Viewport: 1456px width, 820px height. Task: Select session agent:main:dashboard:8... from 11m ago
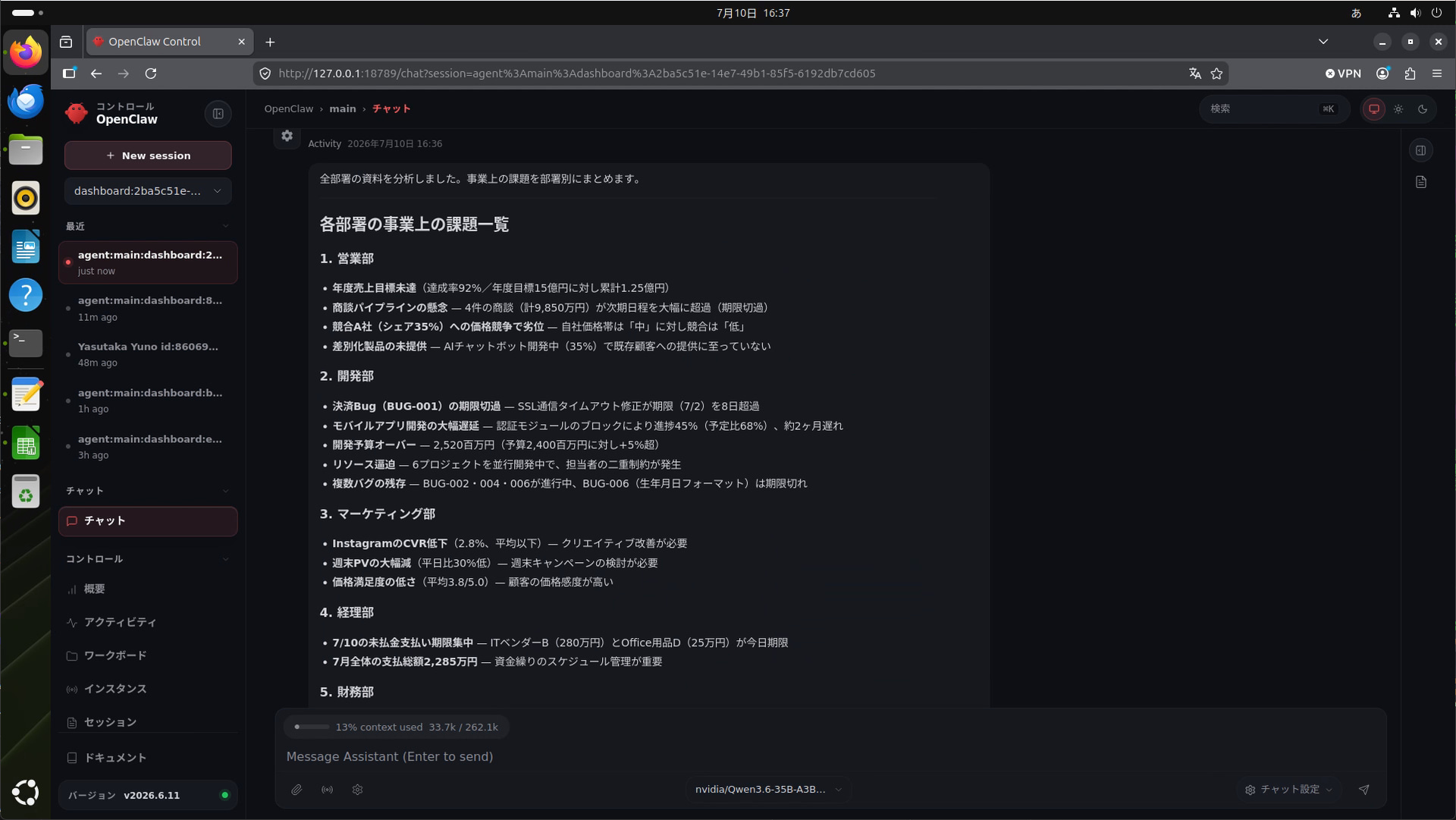(148, 309)
